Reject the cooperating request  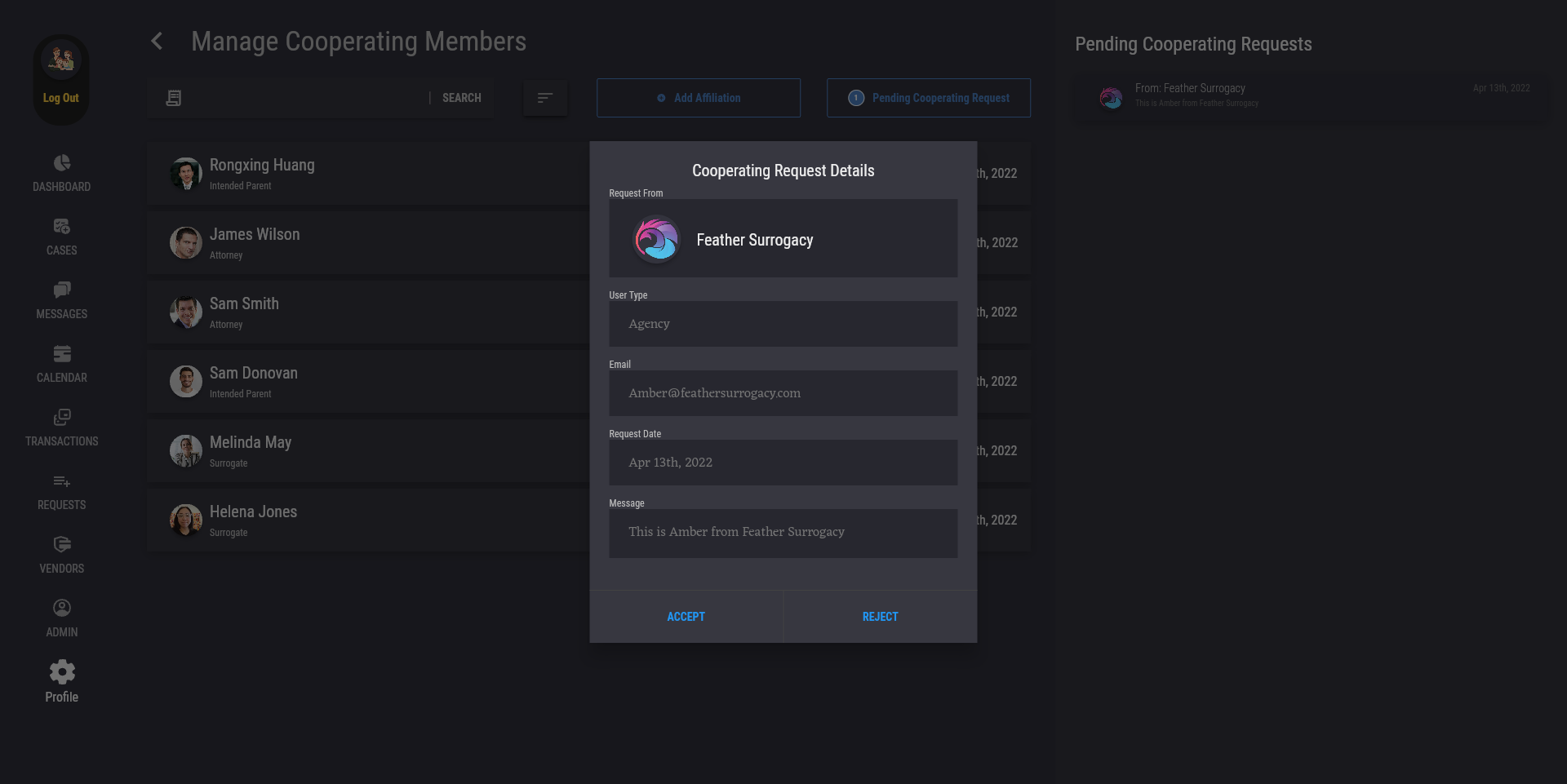pyautogui.click(x=880, y=617)
